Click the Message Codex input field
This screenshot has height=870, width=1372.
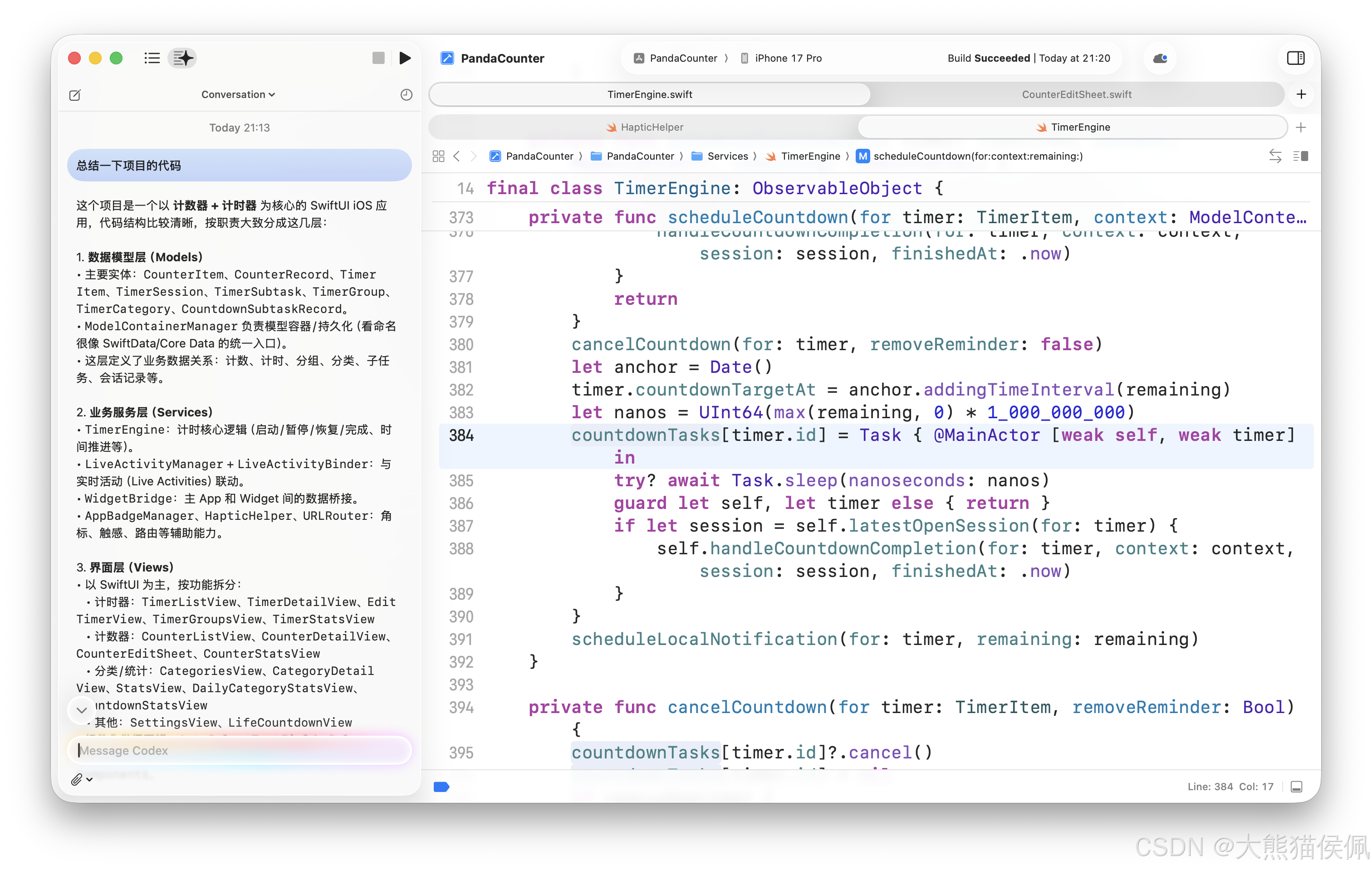click(239, 750)
